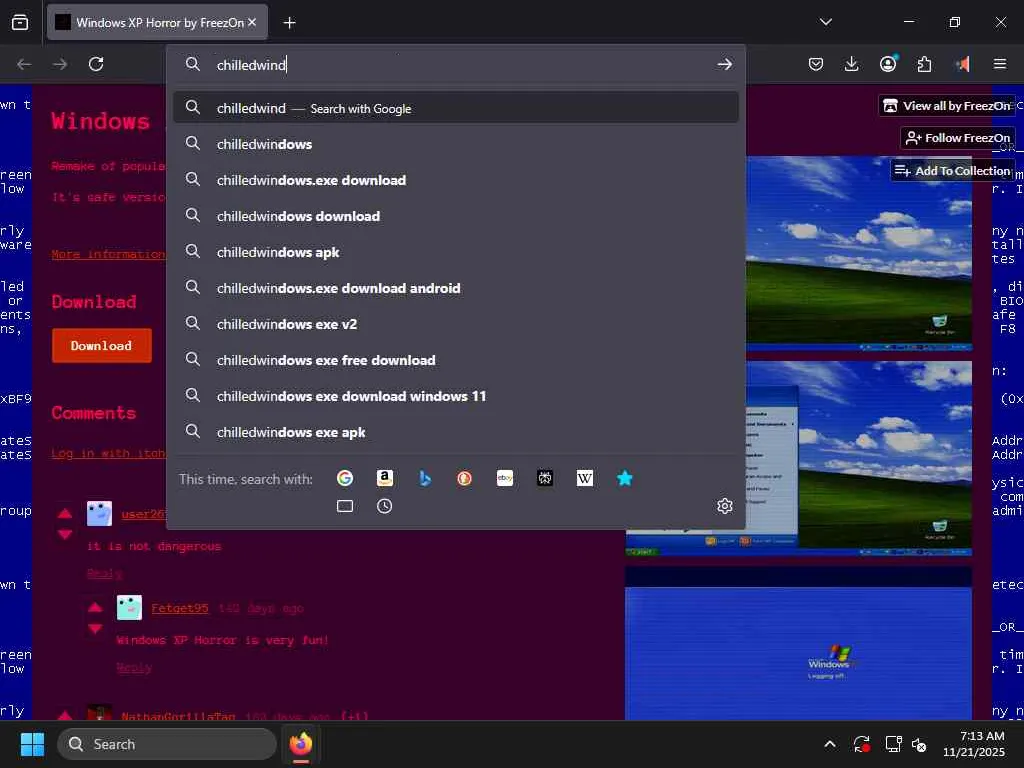Search with DuckDuckGo engine icon
The image size is (1024, 768).
click(464, 478)
